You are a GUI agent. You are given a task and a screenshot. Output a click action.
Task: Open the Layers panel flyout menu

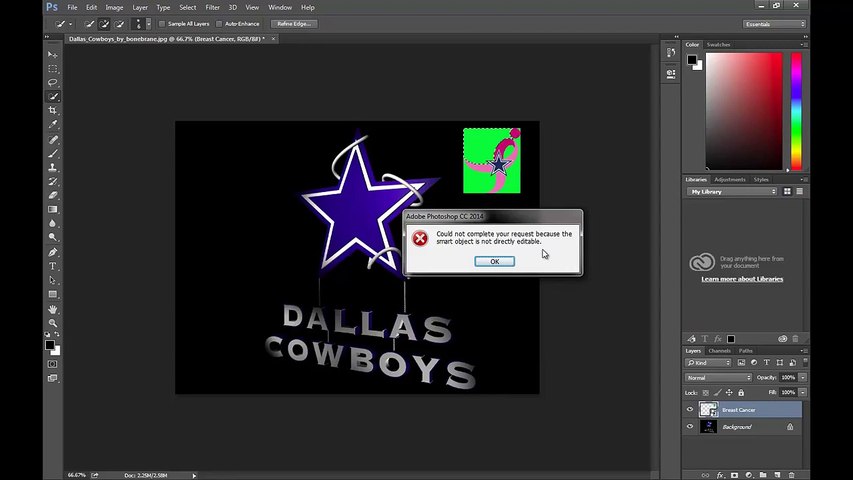[805, 351]
